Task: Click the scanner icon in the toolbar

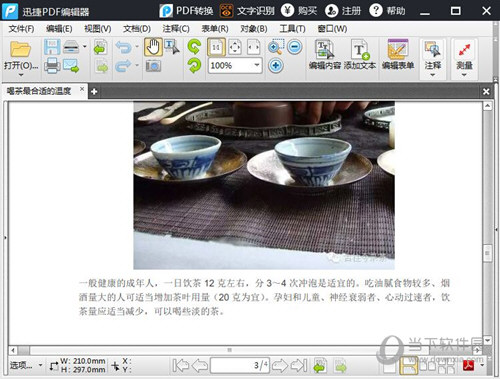Action: (x=71, y=47)
